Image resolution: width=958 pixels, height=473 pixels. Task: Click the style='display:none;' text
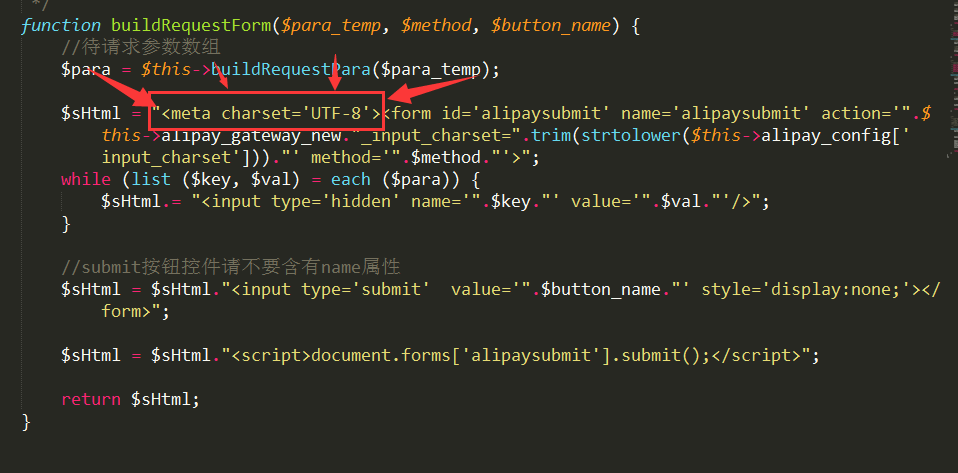[x=806, y=290]
